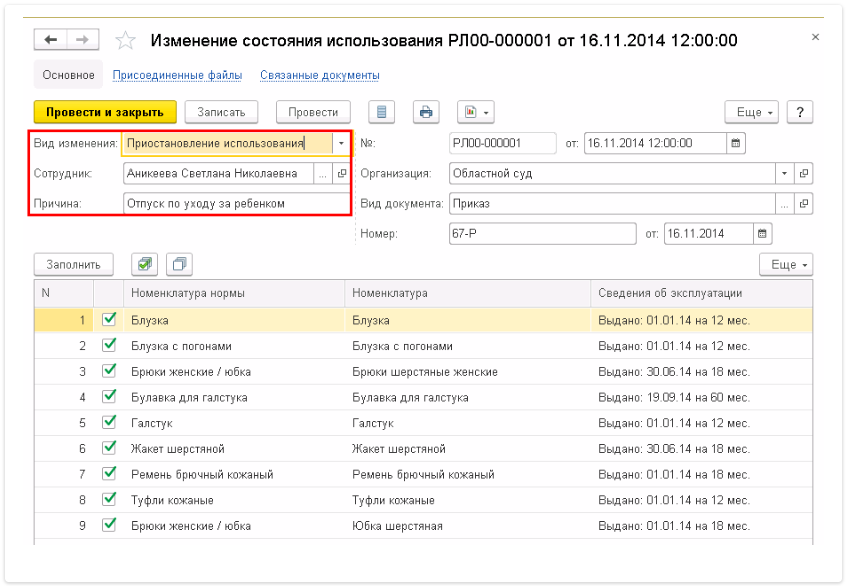Open the Организация field's open-form icon
Image resolution: width=848 pixels, height=586 pixels.
[x=803, y=173]
